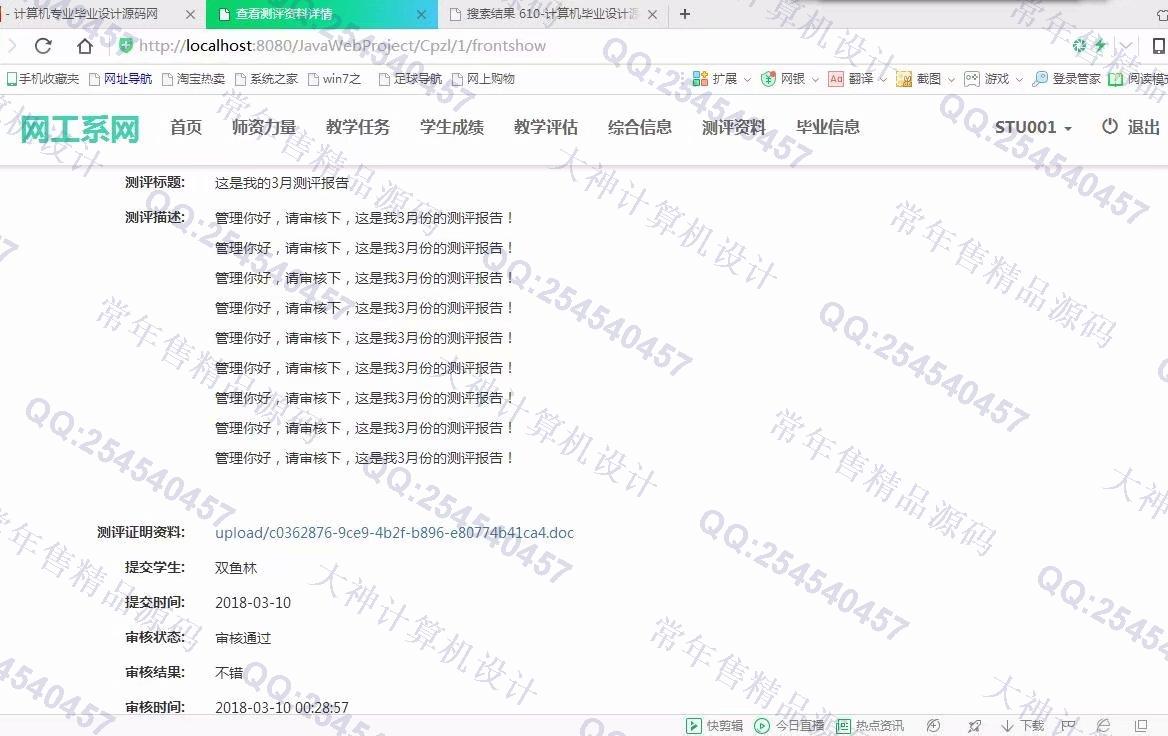This screenshot has width=1168, height=736.
Task: Click the 翻译 translate icon
Action: click(836, 78)
